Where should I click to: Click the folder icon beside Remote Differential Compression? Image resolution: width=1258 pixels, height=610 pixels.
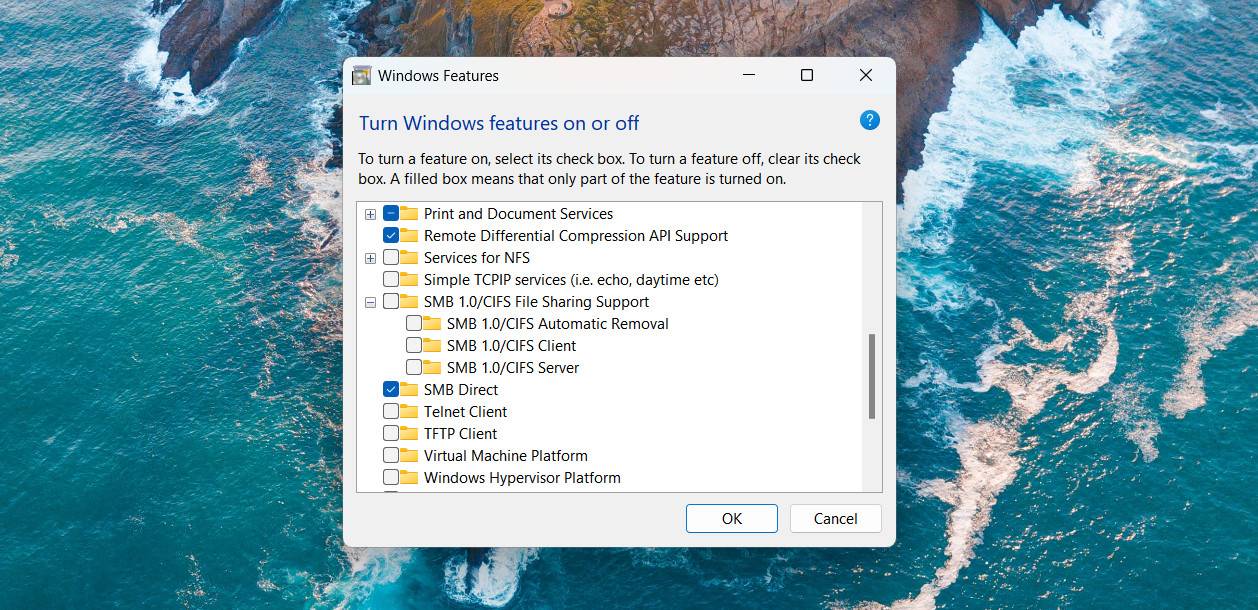pos(409,235)
